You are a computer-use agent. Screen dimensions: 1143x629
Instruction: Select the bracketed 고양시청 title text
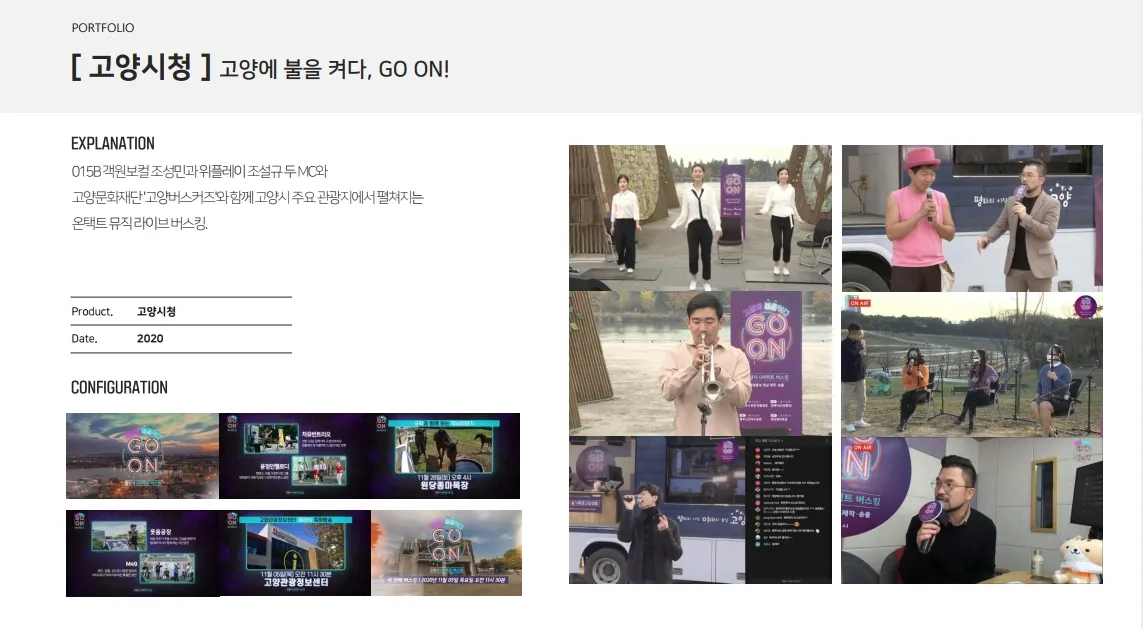141,67
